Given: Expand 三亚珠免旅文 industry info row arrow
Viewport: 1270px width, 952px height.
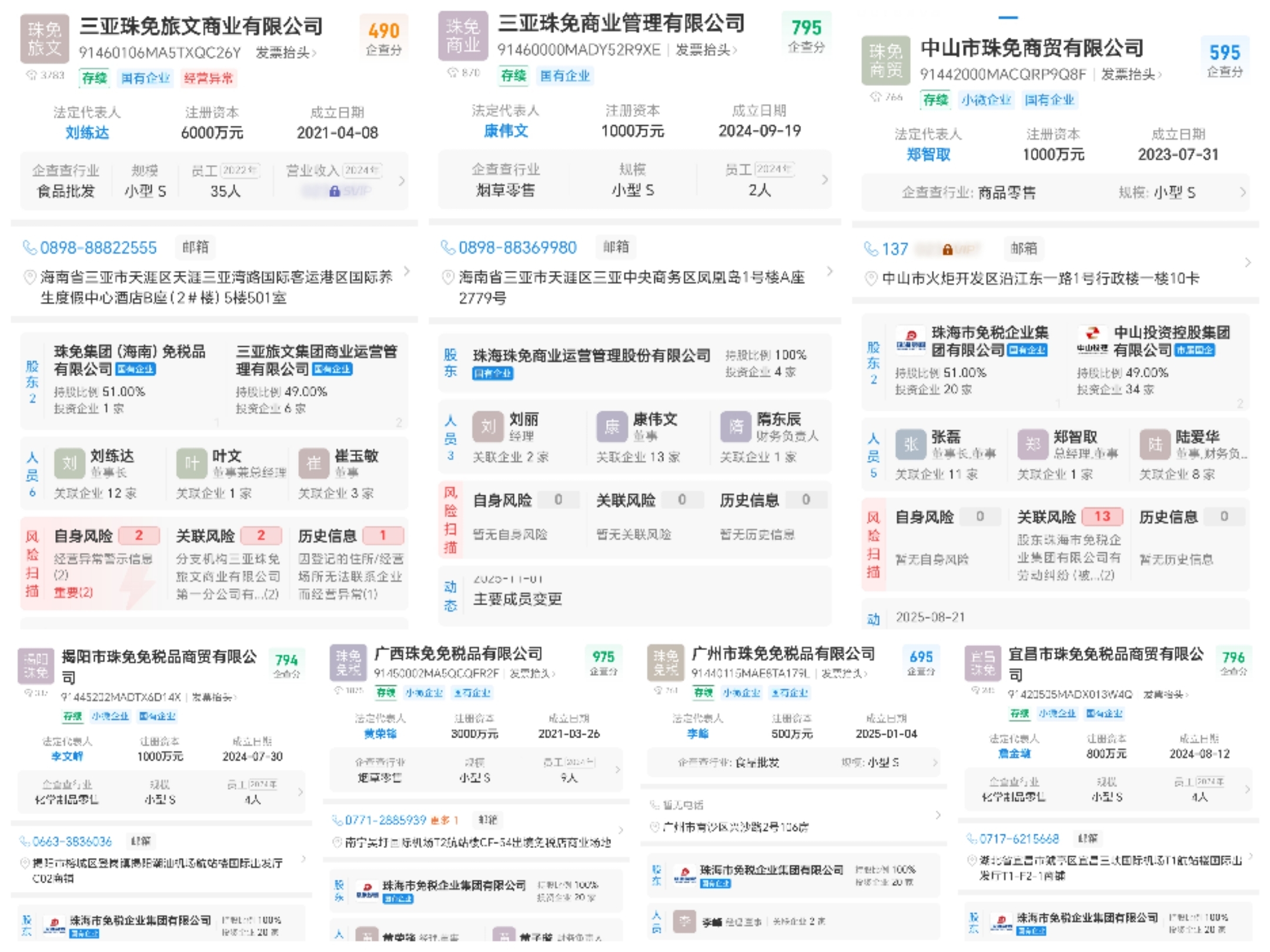Looking at the screenshot, I should [x=402, y=181].
